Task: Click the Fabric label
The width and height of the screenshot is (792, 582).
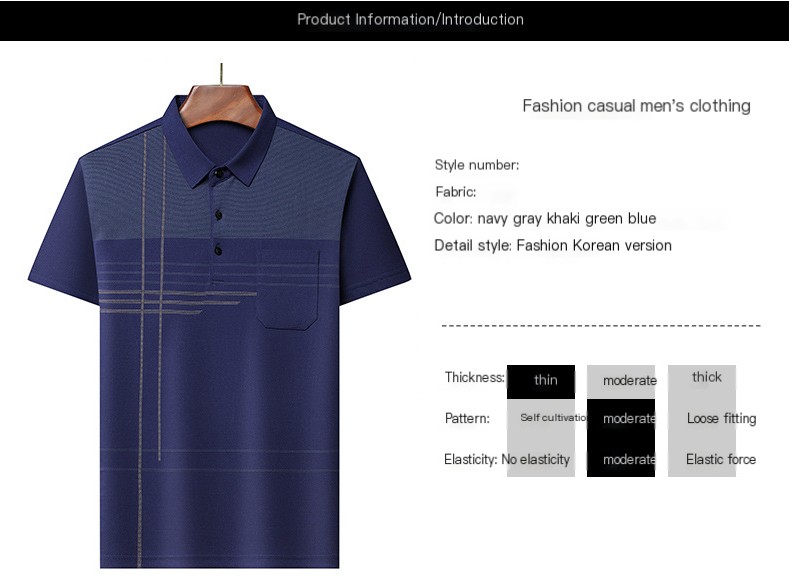Action: (x=456, y=192)
